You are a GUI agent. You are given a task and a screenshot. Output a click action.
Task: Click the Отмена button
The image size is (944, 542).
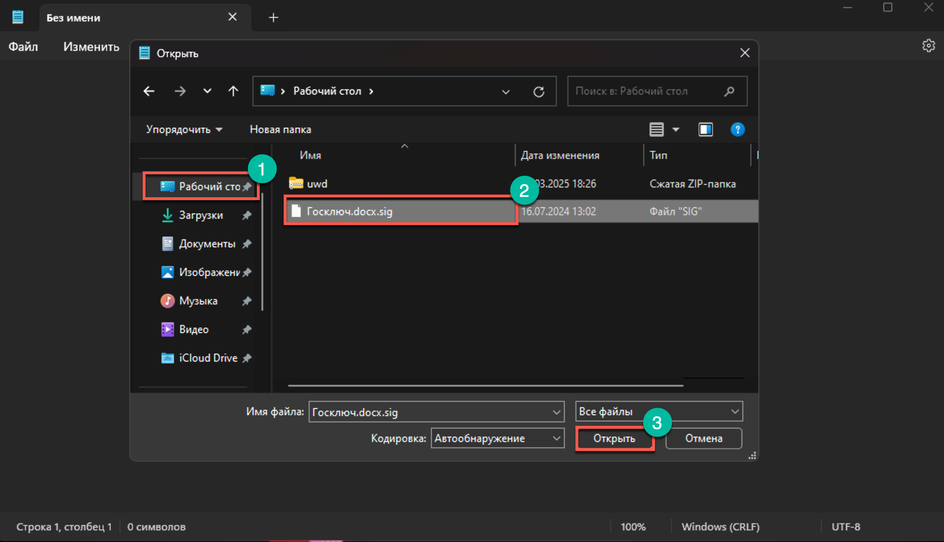point(703,438)
